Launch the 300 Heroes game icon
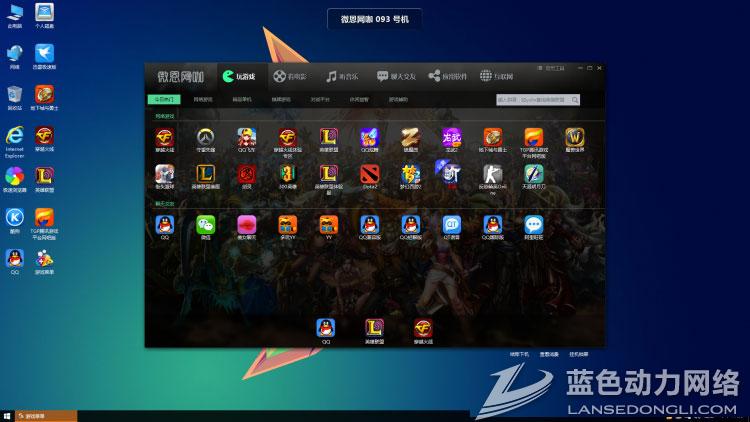 pos(287,174)
